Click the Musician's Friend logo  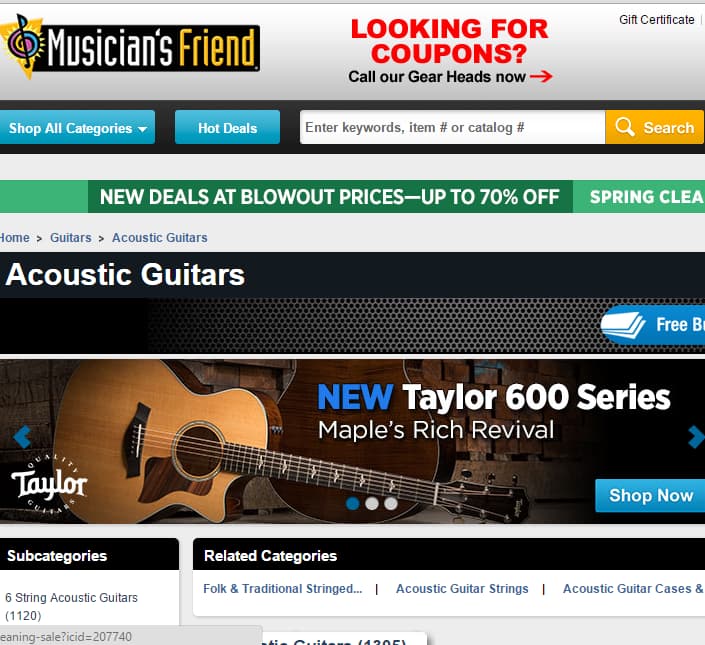tap(130, 47)
